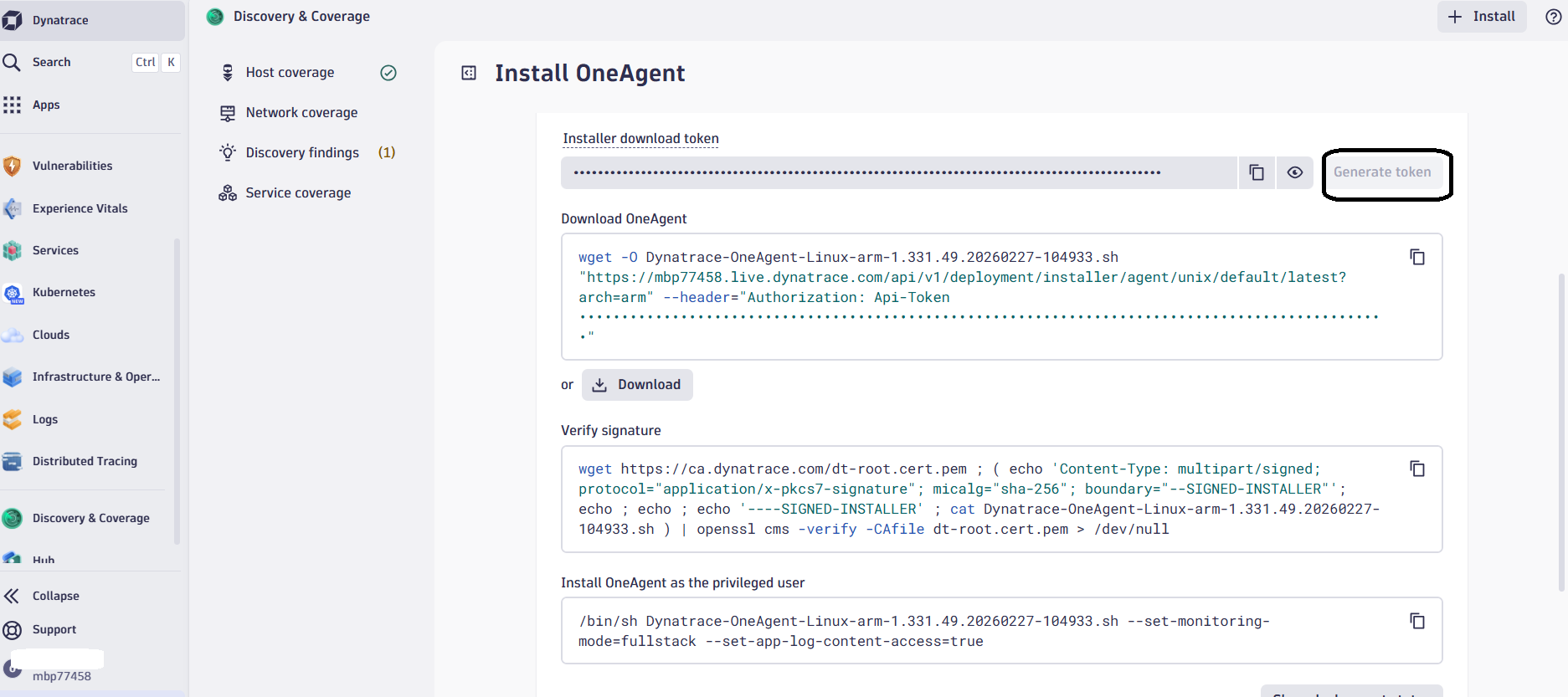Click the installer download token field
Screen dimensions: 1568x697
[x=896, y=172]
